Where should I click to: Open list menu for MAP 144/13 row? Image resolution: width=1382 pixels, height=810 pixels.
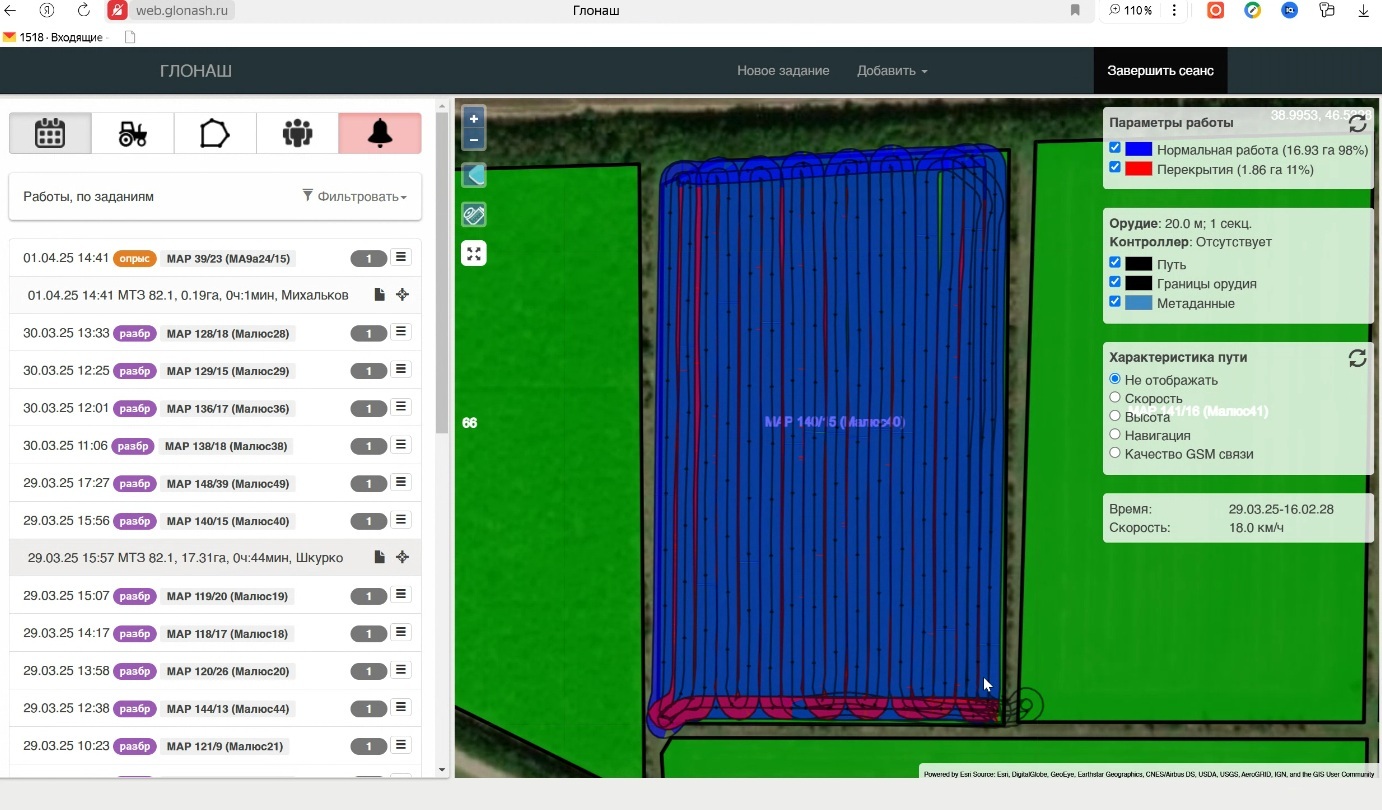click(401, 707)
